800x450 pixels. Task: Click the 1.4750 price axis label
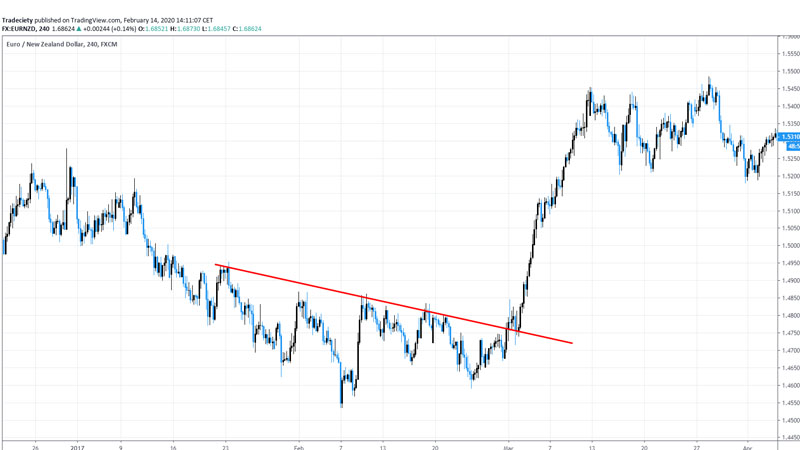(x=791, y=333)
